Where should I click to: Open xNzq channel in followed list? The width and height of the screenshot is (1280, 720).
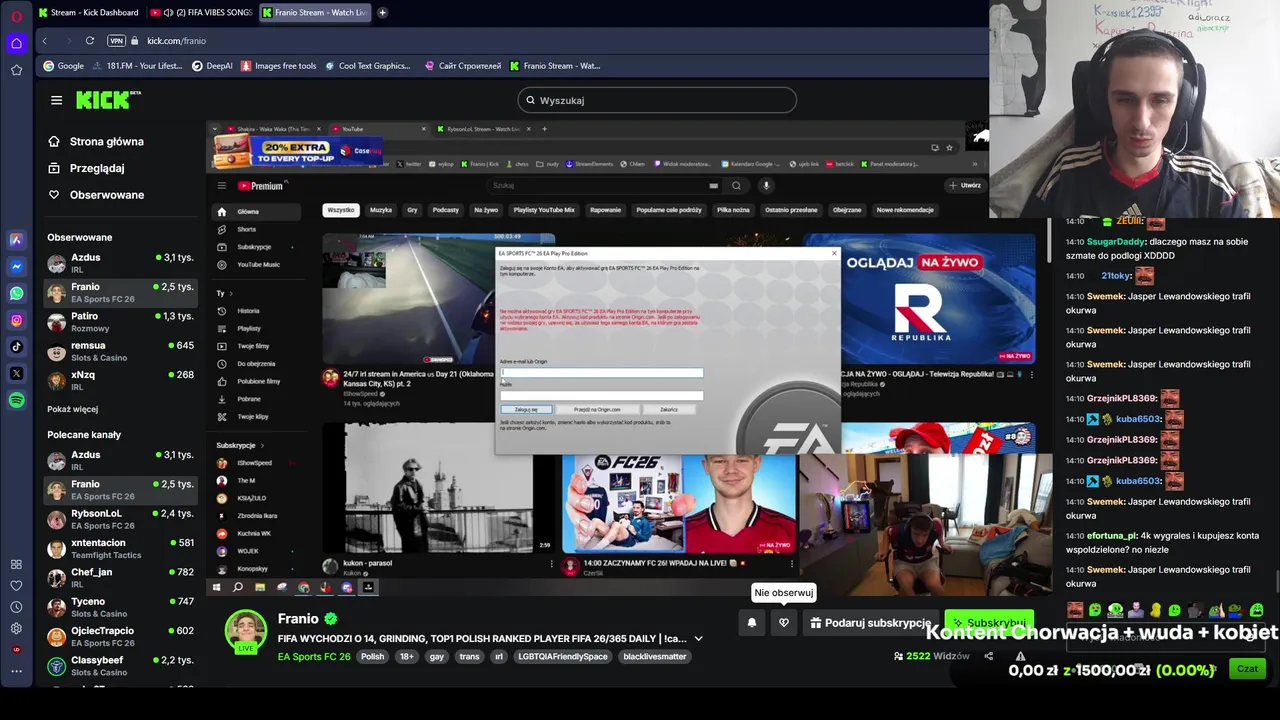pos(120,380)
